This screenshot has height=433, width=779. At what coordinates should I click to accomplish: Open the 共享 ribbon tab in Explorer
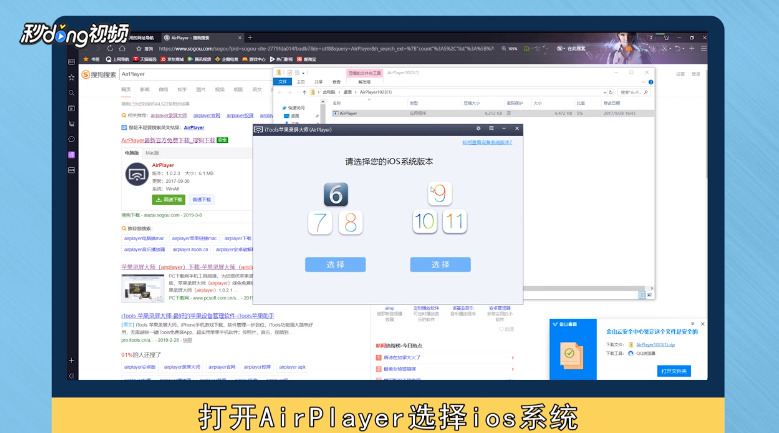point(318,82)
